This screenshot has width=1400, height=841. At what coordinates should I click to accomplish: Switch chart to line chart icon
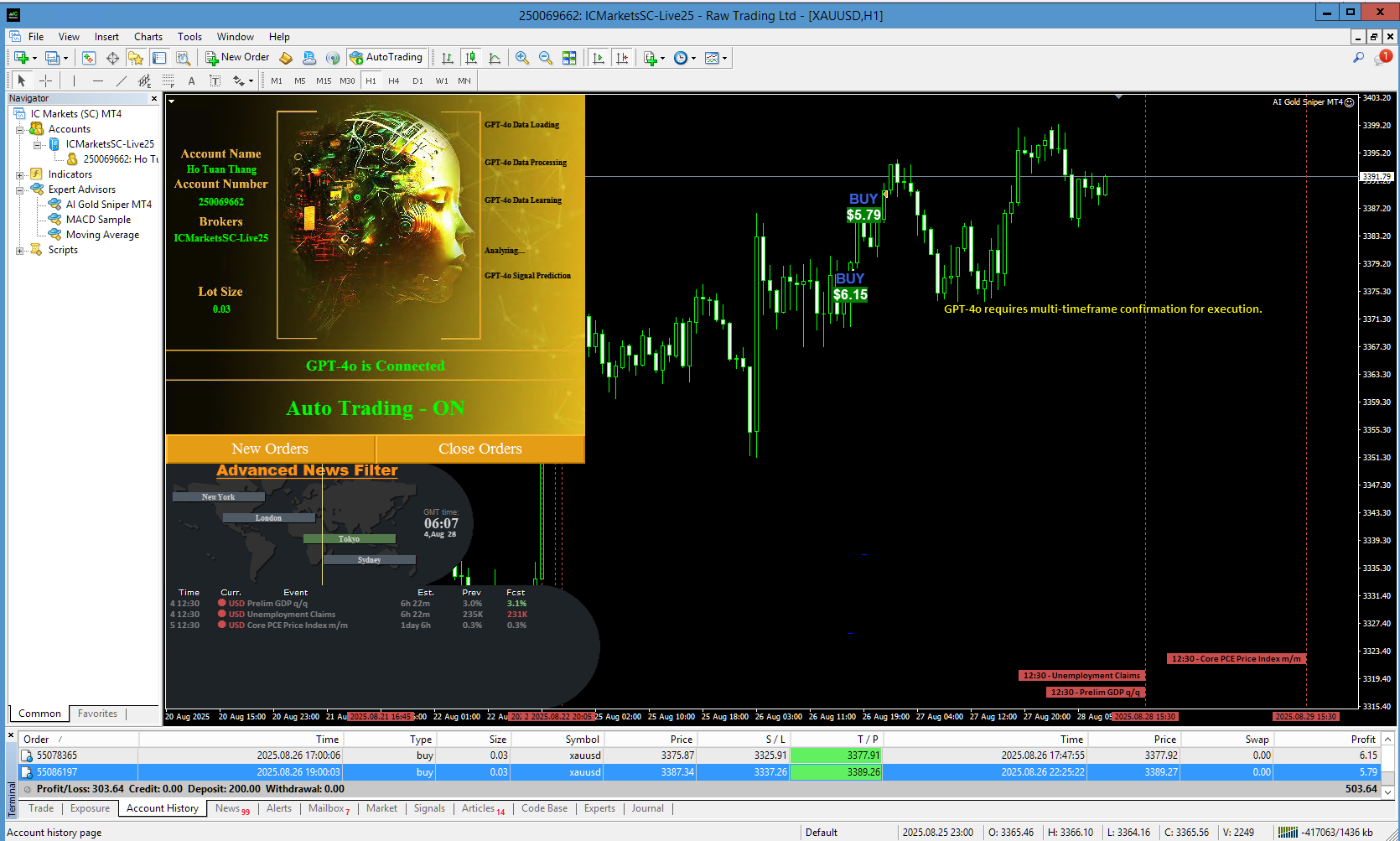495,58
